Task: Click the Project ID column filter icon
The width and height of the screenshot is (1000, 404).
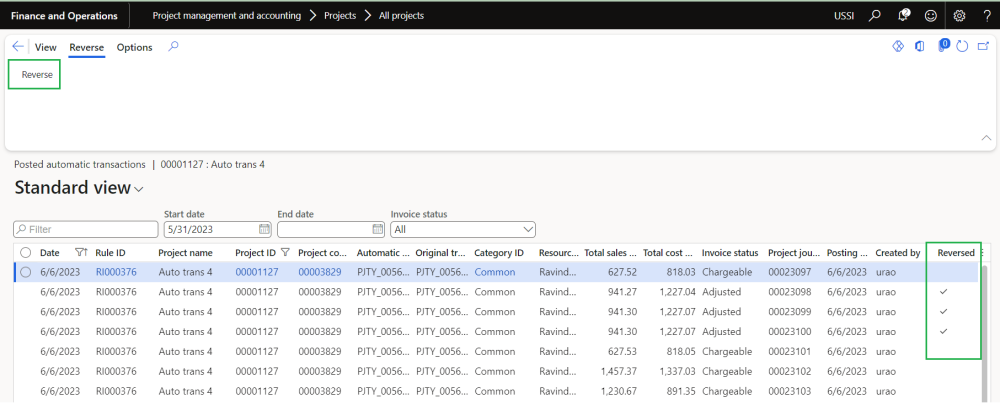Action: pyautogui.click(x=285, y=253)
